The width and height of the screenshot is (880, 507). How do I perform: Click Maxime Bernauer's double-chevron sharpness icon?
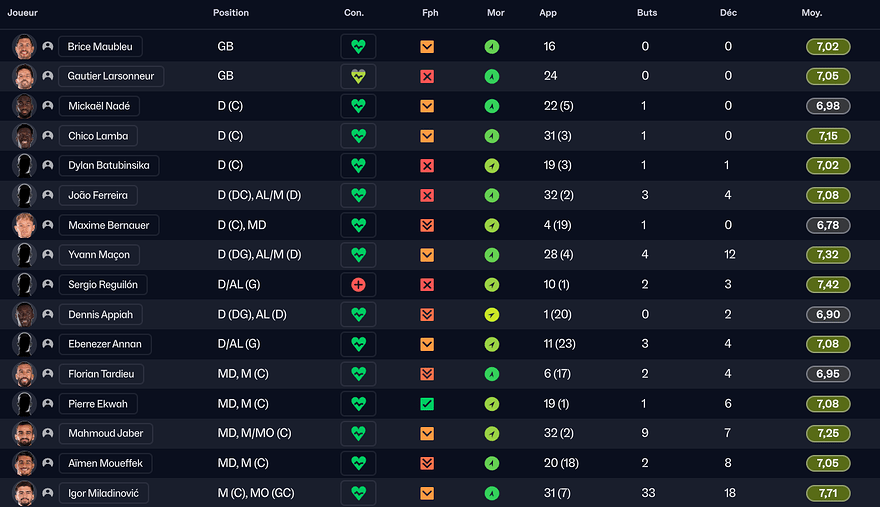click(x=427, y=225)
